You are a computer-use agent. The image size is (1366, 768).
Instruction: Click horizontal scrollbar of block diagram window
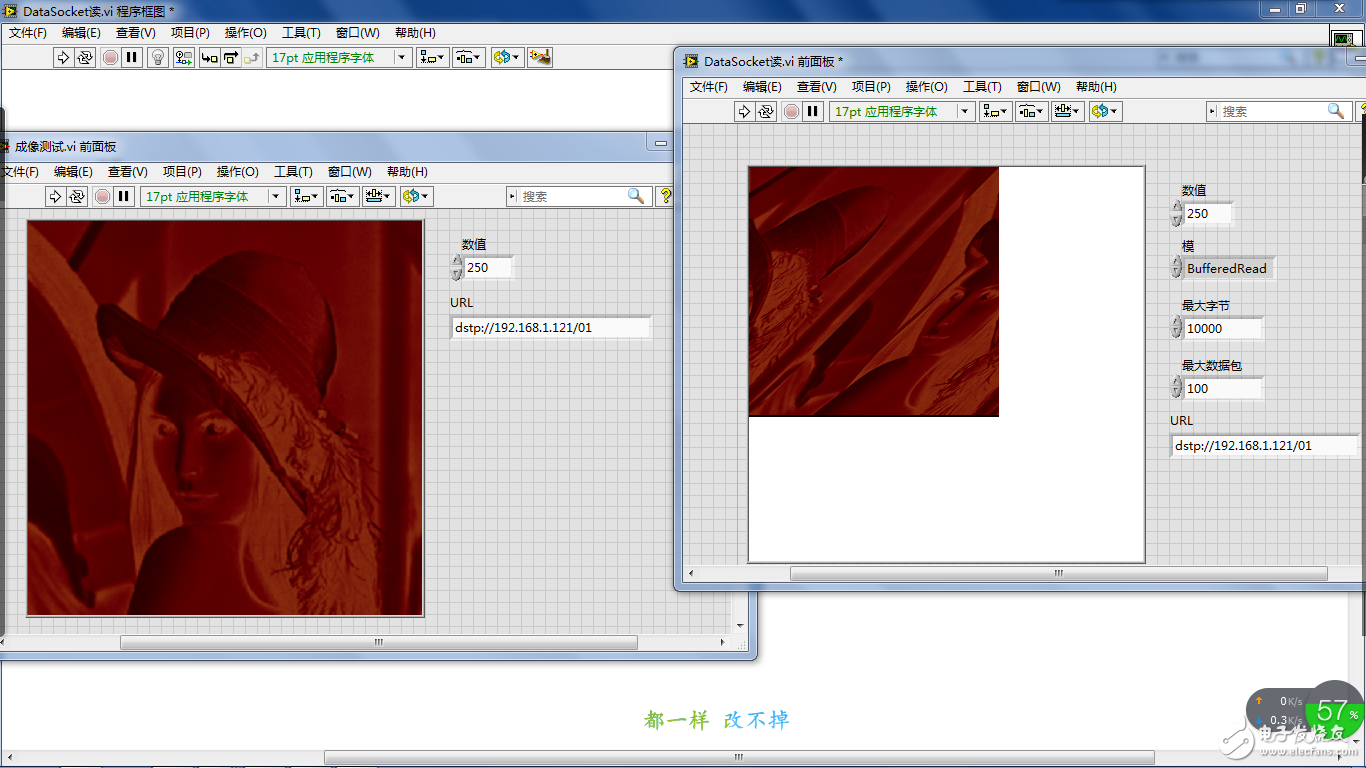[x=738, y=758]
